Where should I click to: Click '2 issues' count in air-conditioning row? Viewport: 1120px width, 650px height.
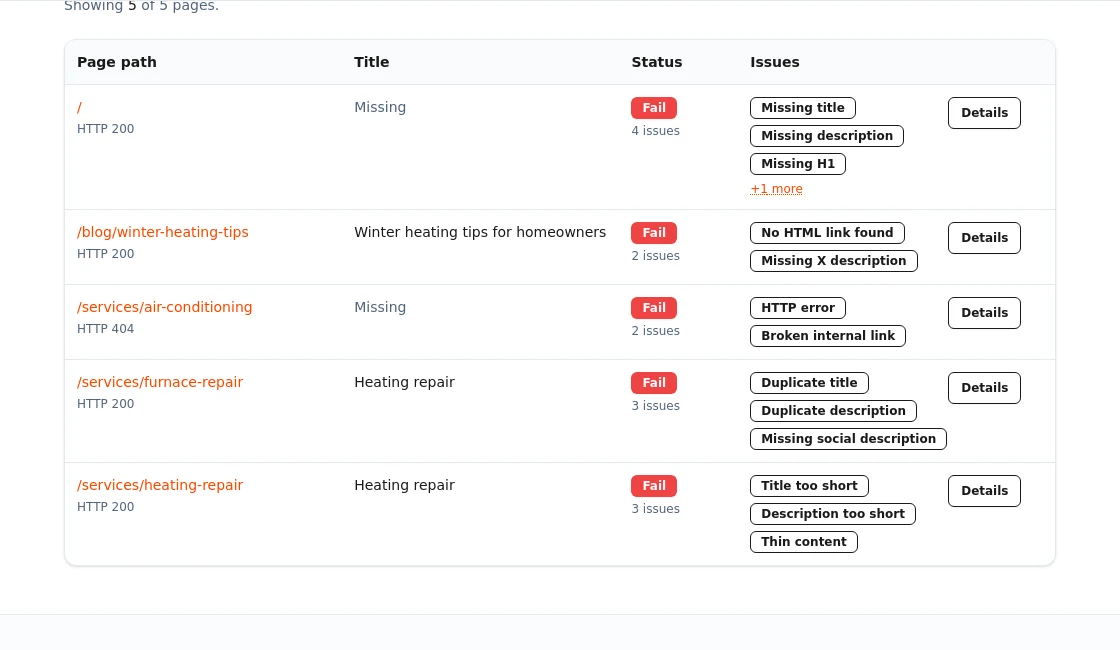point(655,331)
